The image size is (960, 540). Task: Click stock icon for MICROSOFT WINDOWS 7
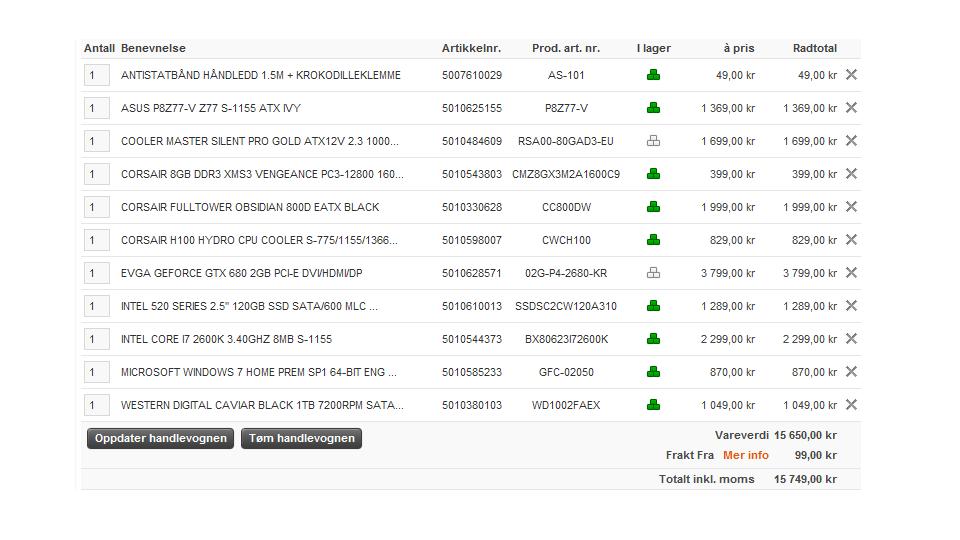pos(653,372)
